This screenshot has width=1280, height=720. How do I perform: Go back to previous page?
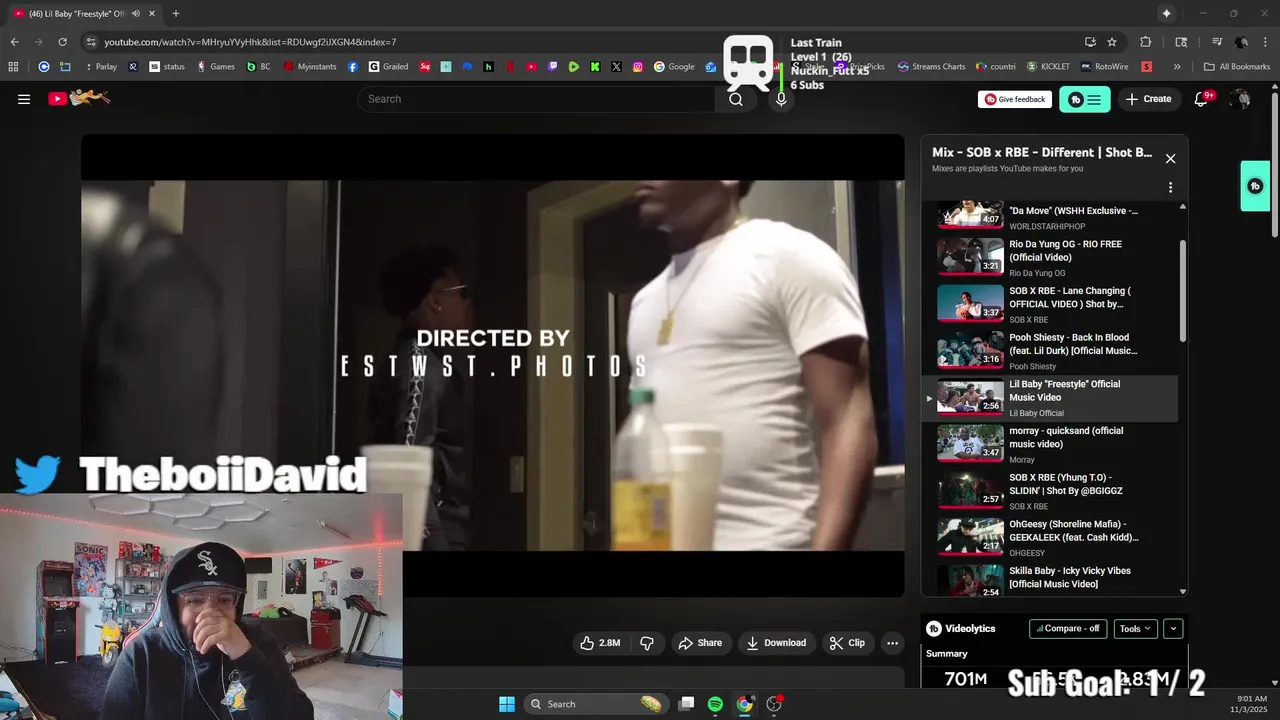14,42
